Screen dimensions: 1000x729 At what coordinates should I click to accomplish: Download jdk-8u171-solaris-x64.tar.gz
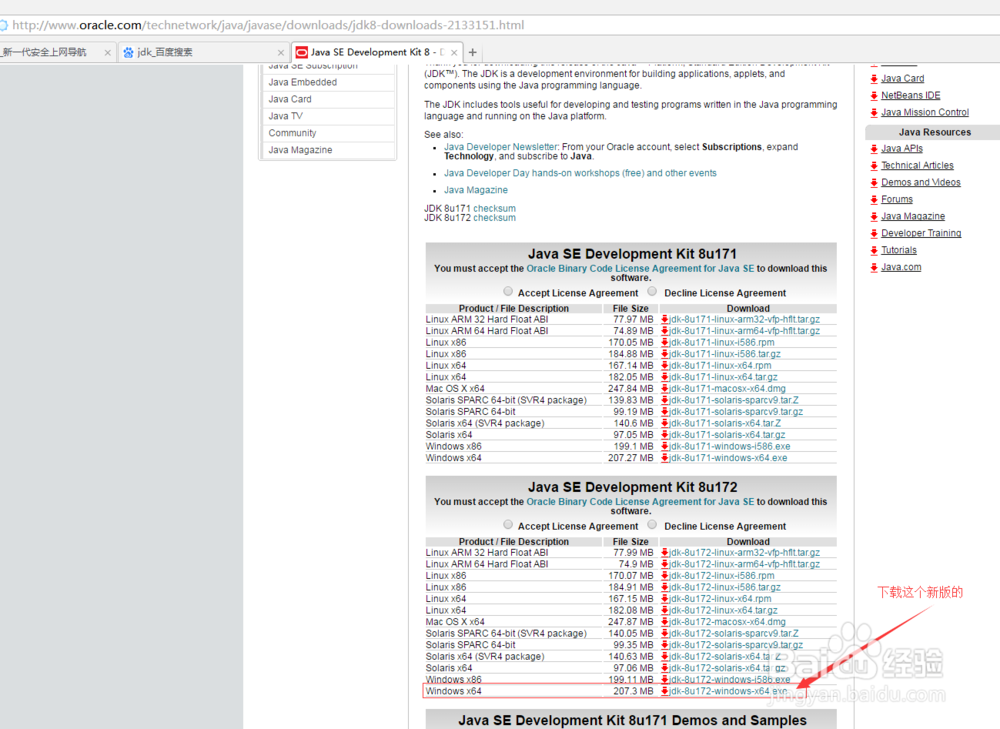point(727,435)
